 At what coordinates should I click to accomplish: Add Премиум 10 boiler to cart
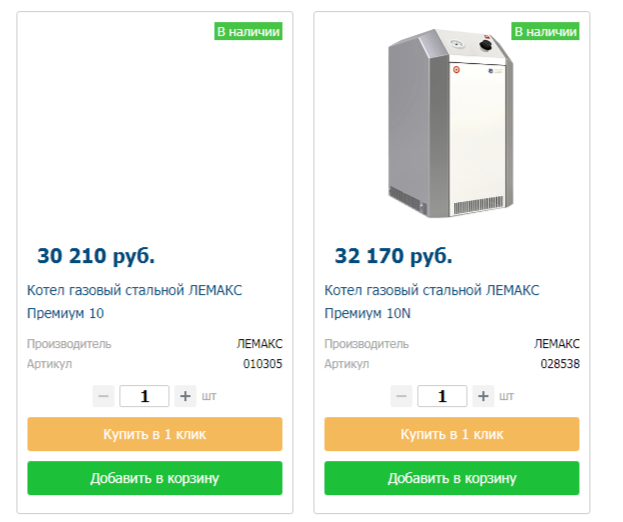point(155,478)
